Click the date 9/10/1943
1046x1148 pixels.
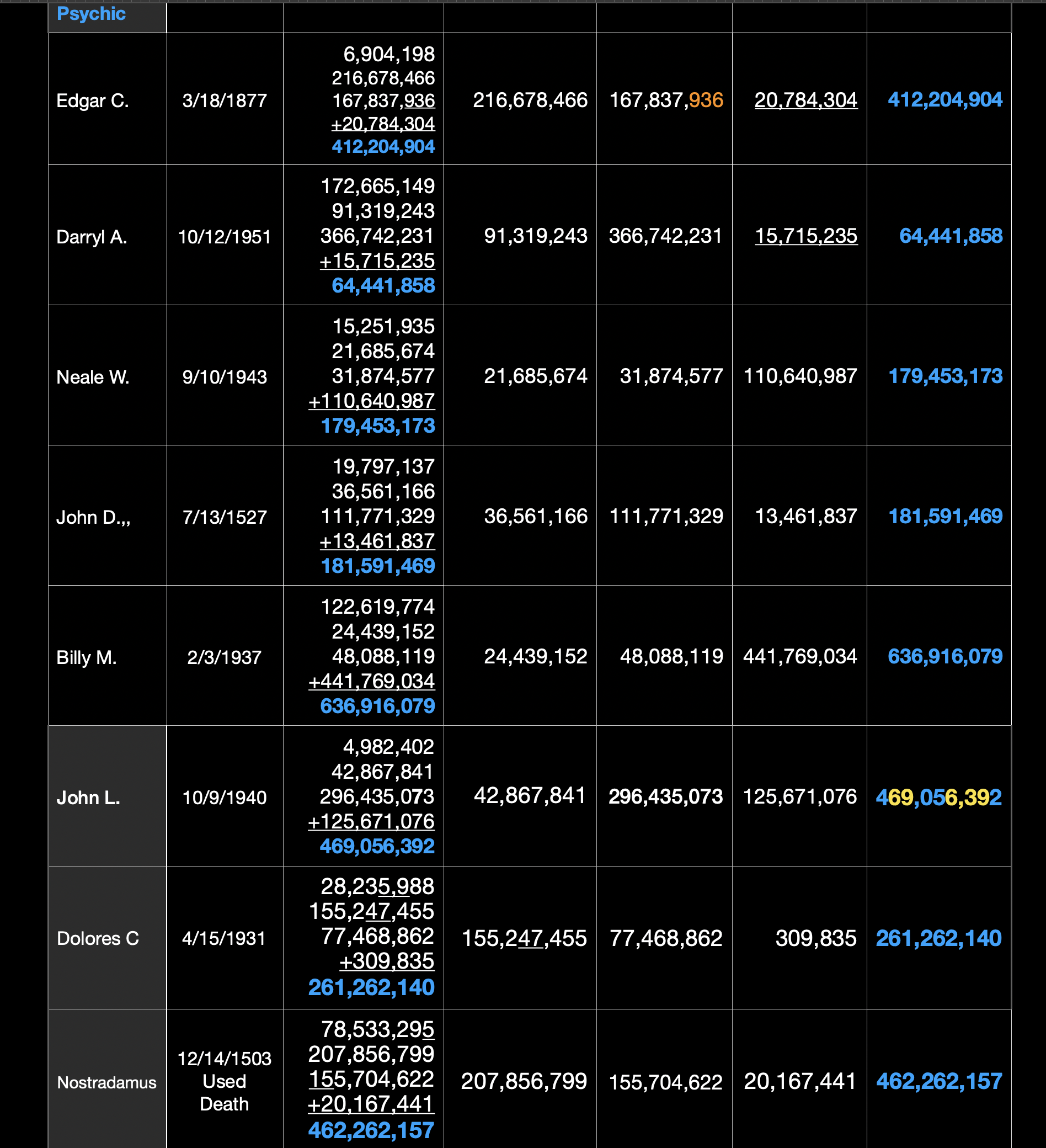click(224, 377)
